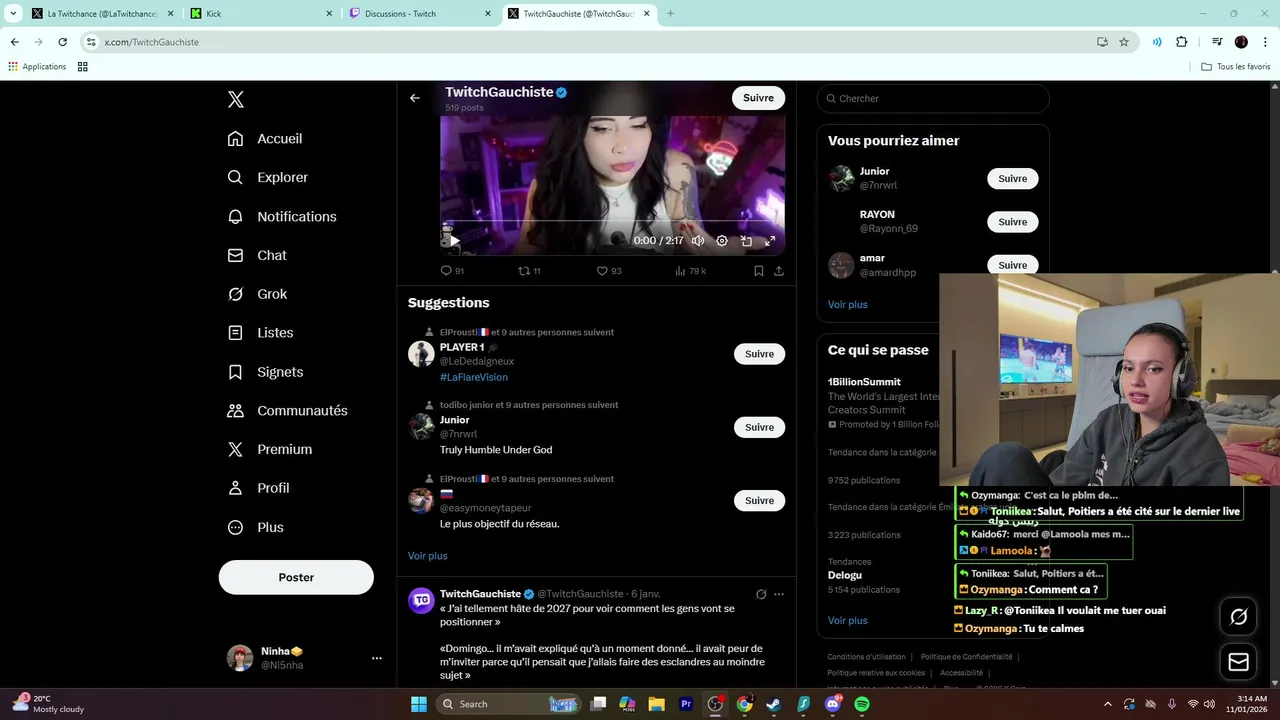The width and height of the screenshot is (1280, 720).
Task: Open the tab search dropdown
Action: tap(13, 14)
